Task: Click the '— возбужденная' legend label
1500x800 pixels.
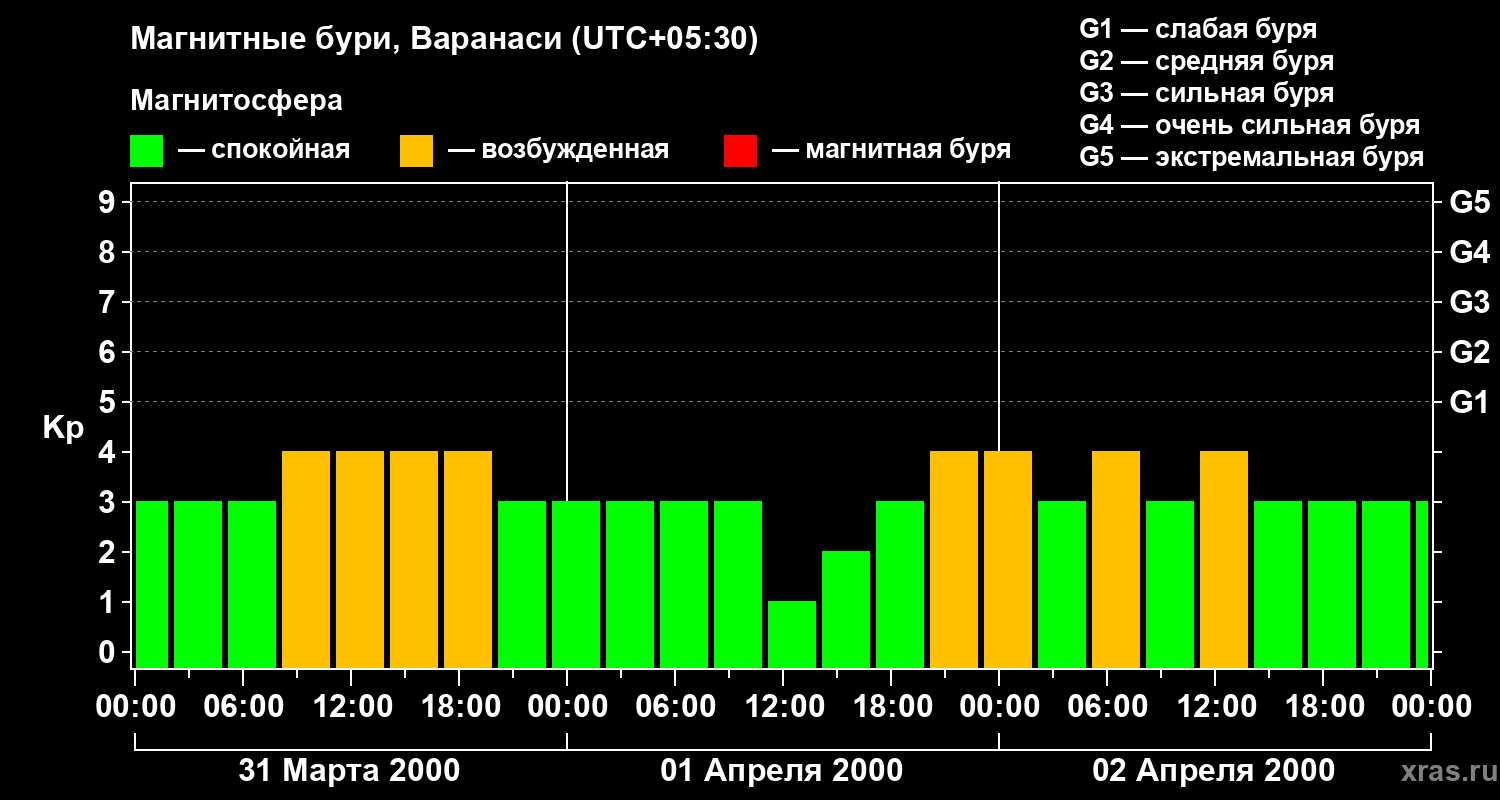Action: (x=558, y=150)
